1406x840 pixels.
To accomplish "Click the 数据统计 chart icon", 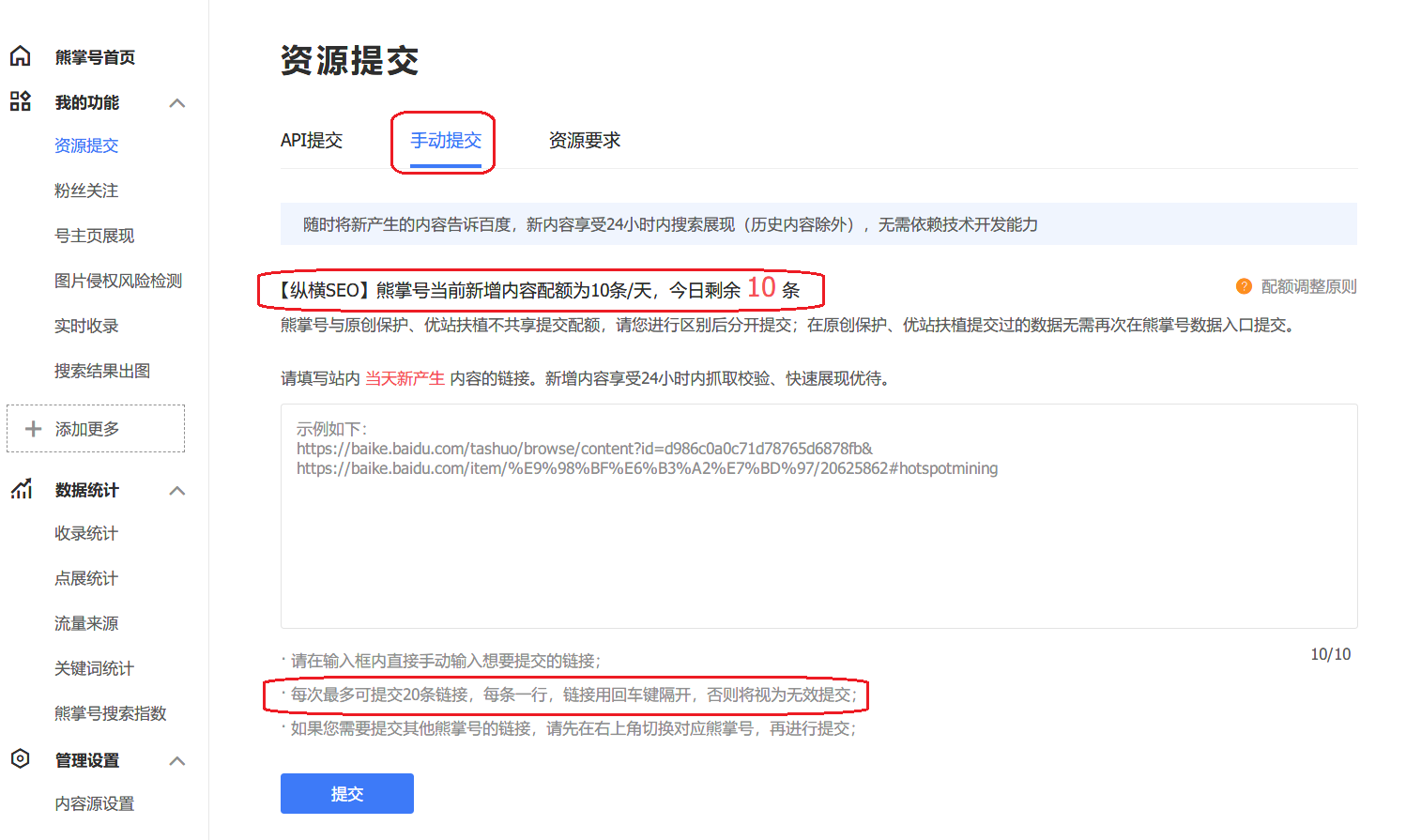I will pos(20,489).
